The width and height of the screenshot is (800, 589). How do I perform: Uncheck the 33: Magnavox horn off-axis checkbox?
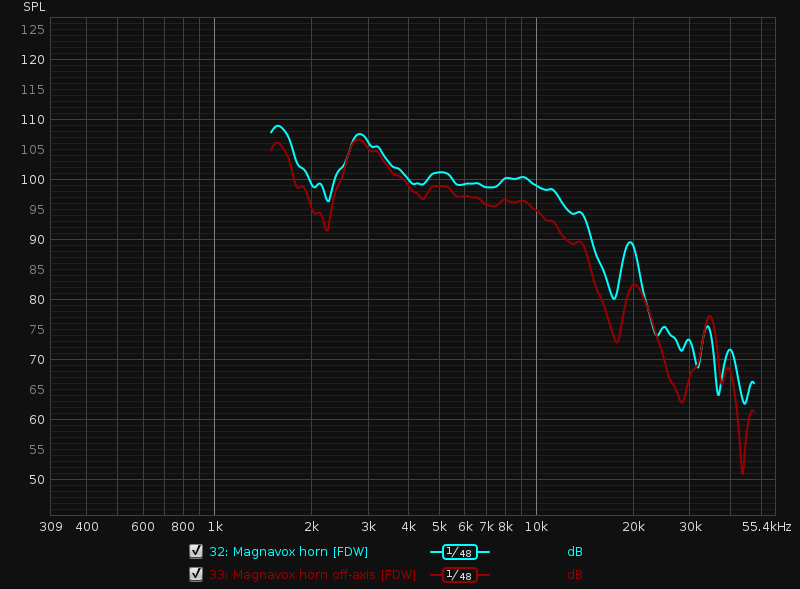coord(196,574)
